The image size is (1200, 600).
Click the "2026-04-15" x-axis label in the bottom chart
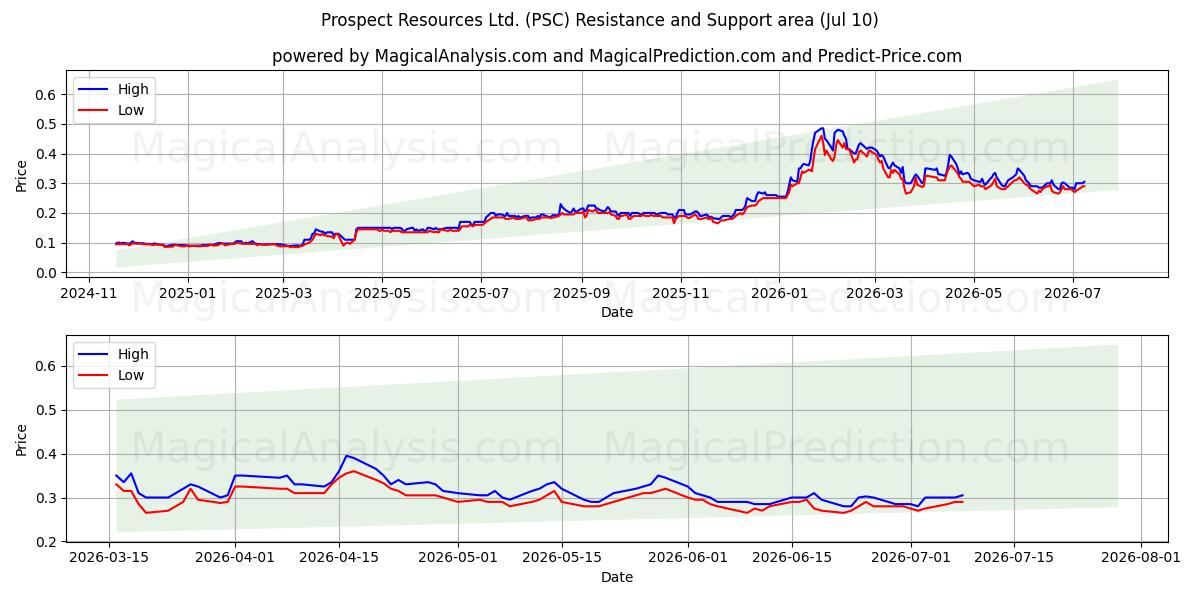pyautogui.click(x=338, y=558)
